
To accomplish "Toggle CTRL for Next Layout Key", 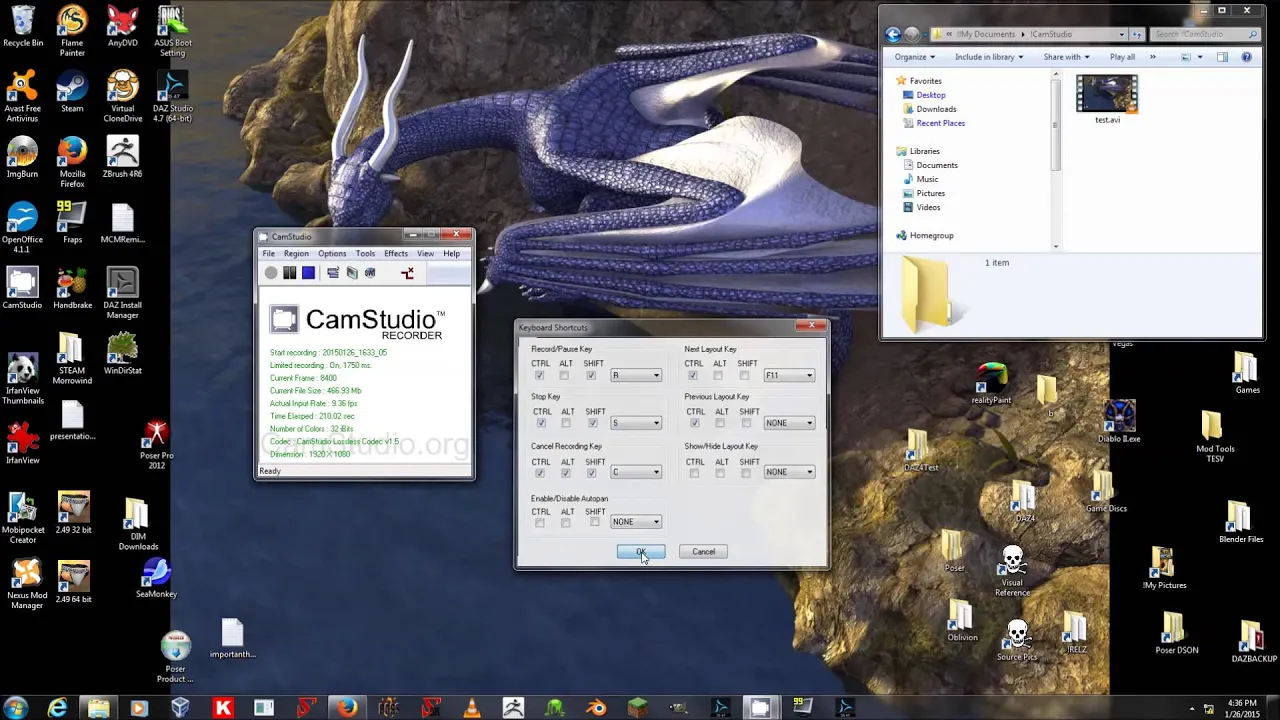I will tap(693, 376).
